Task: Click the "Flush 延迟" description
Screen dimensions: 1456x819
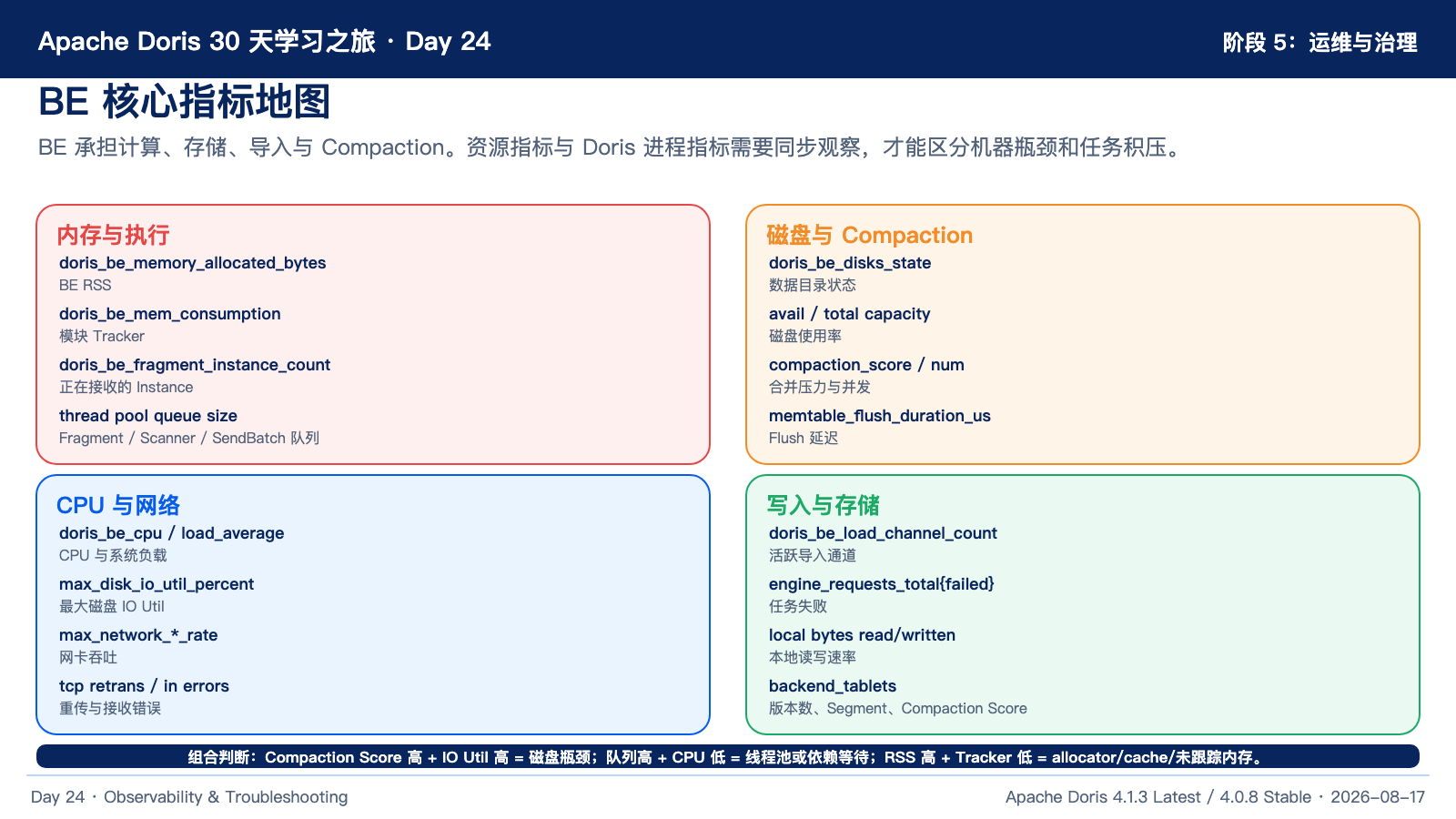Action: (x=804, y=438)
